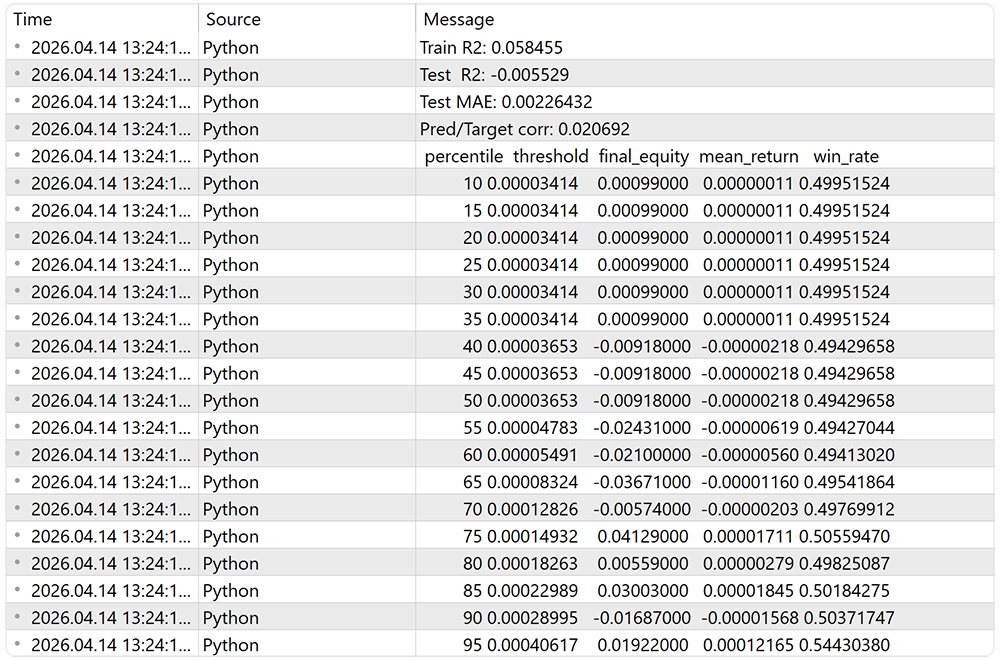Image resolution: width=1000 pixels, height=660 pixels.
Task: Select the Test R2: -0.005529 message
Action: point(495,74)
